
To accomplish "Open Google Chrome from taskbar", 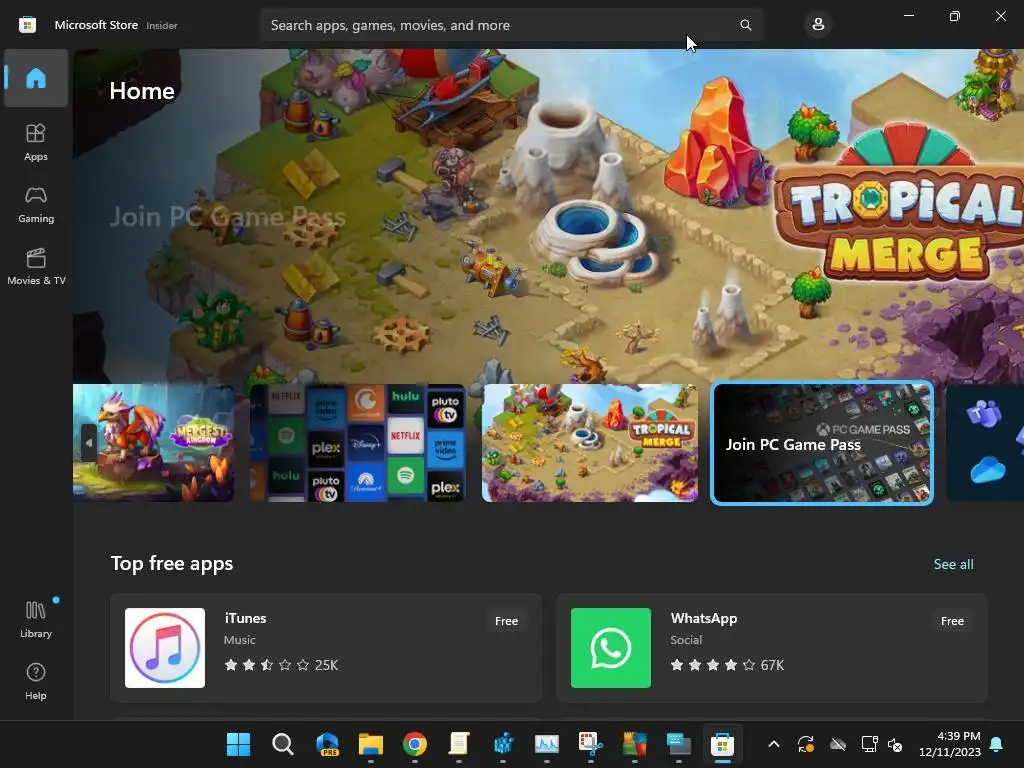I will (x=415, y=744).
